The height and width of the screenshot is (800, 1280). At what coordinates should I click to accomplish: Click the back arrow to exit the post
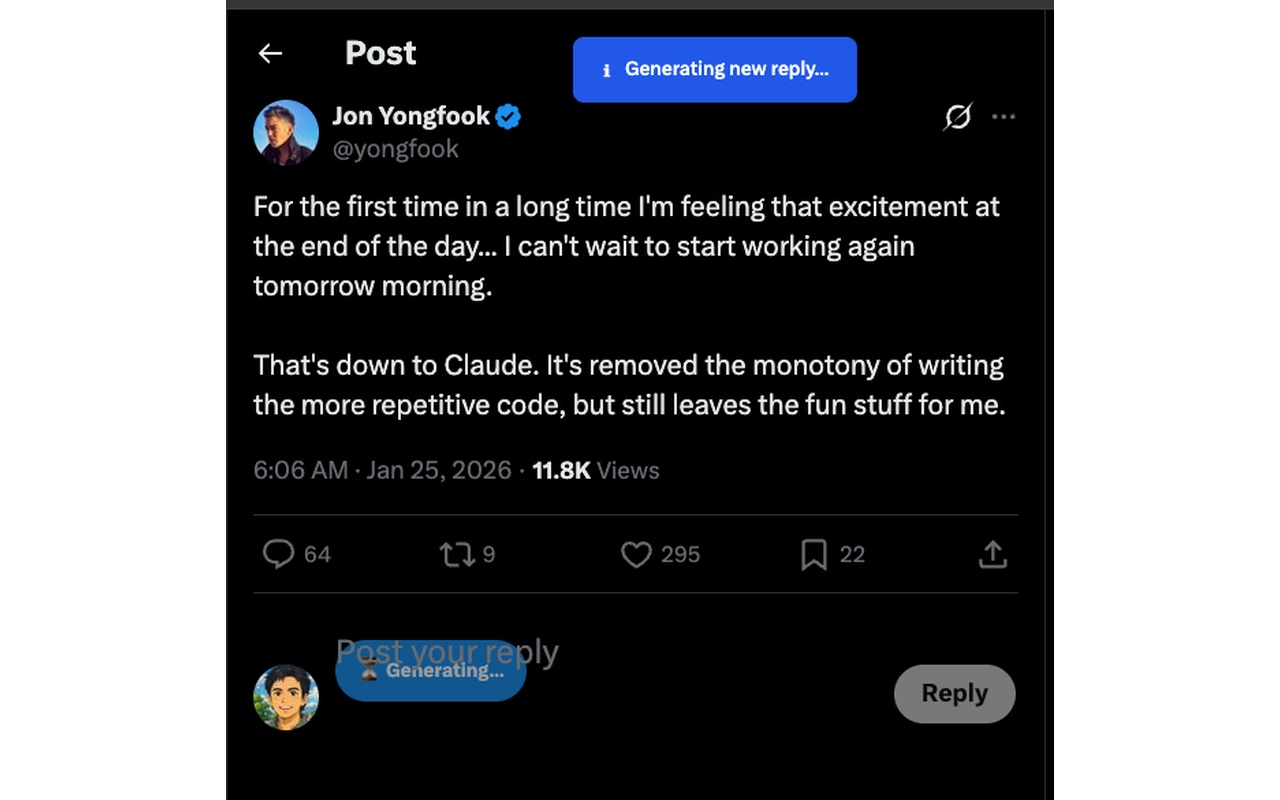click(x=270, y=53)
